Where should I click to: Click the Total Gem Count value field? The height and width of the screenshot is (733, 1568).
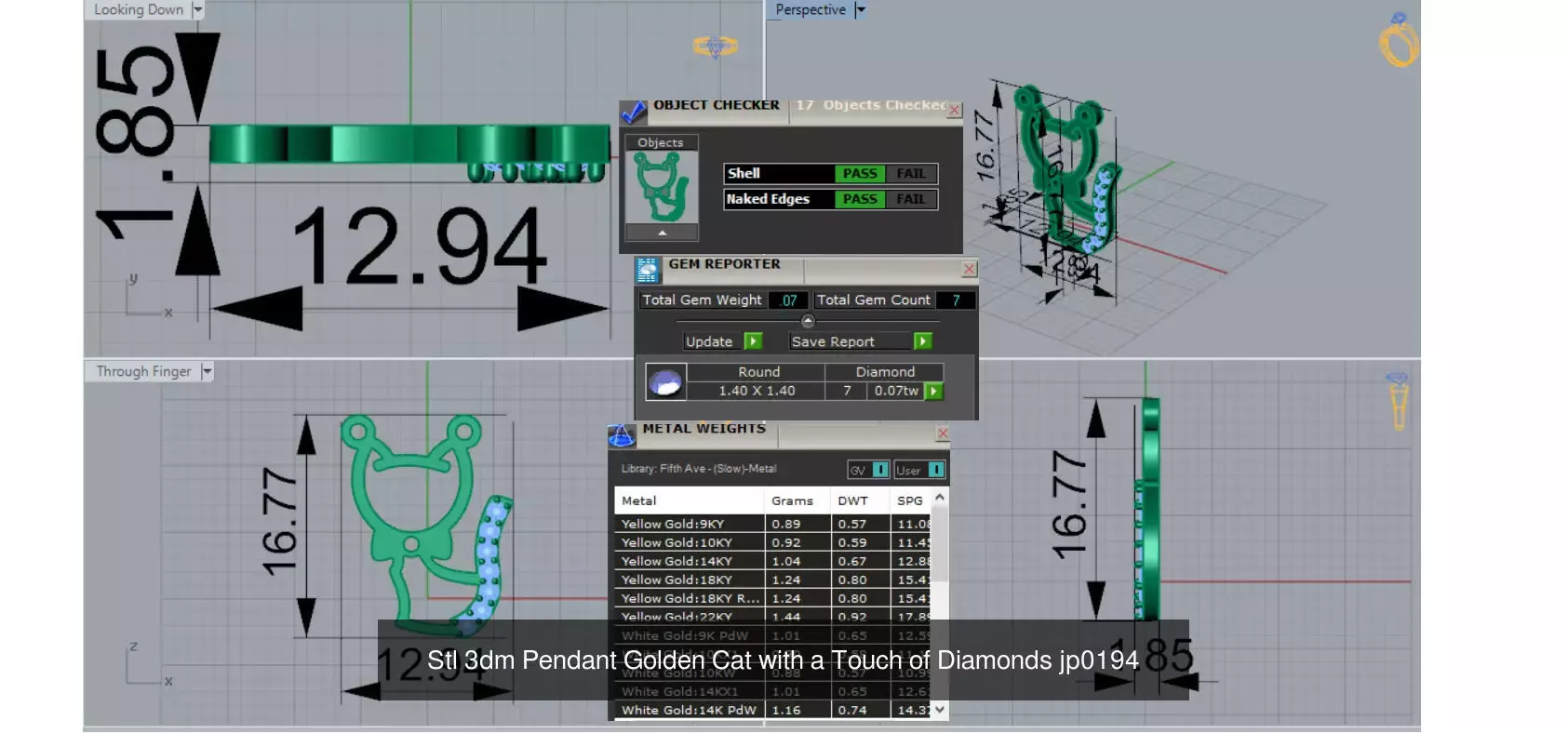coord(956,300)
